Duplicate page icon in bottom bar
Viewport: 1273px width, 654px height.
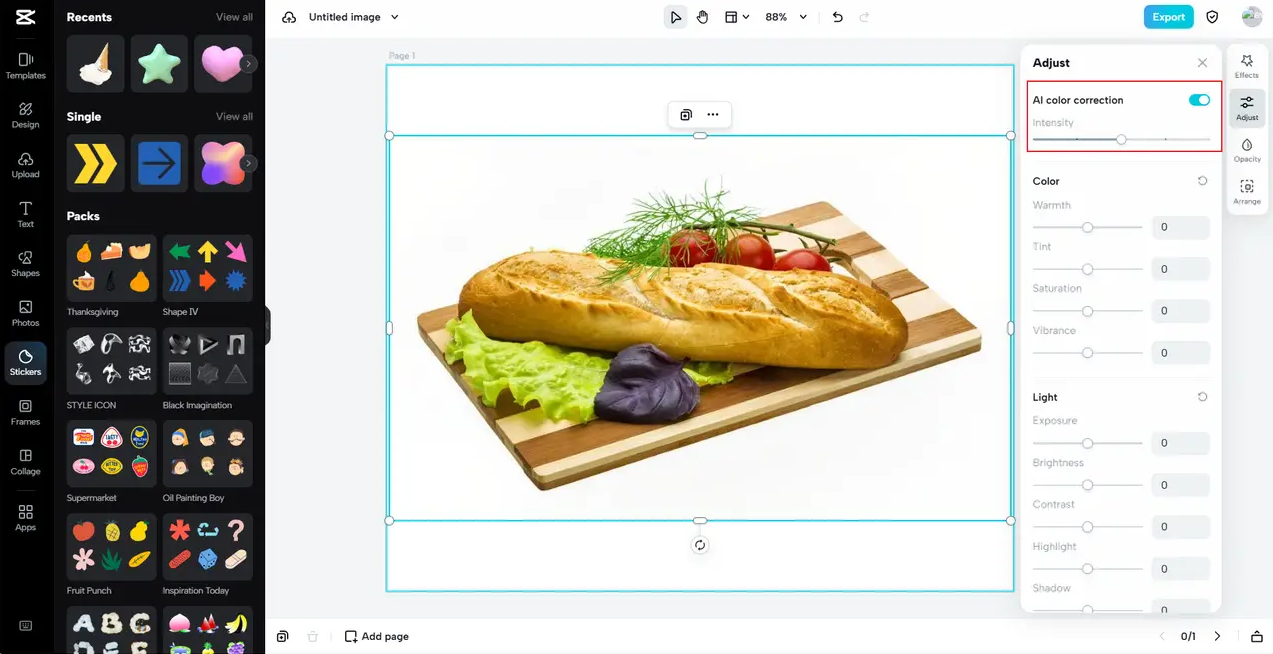(283, 636)
